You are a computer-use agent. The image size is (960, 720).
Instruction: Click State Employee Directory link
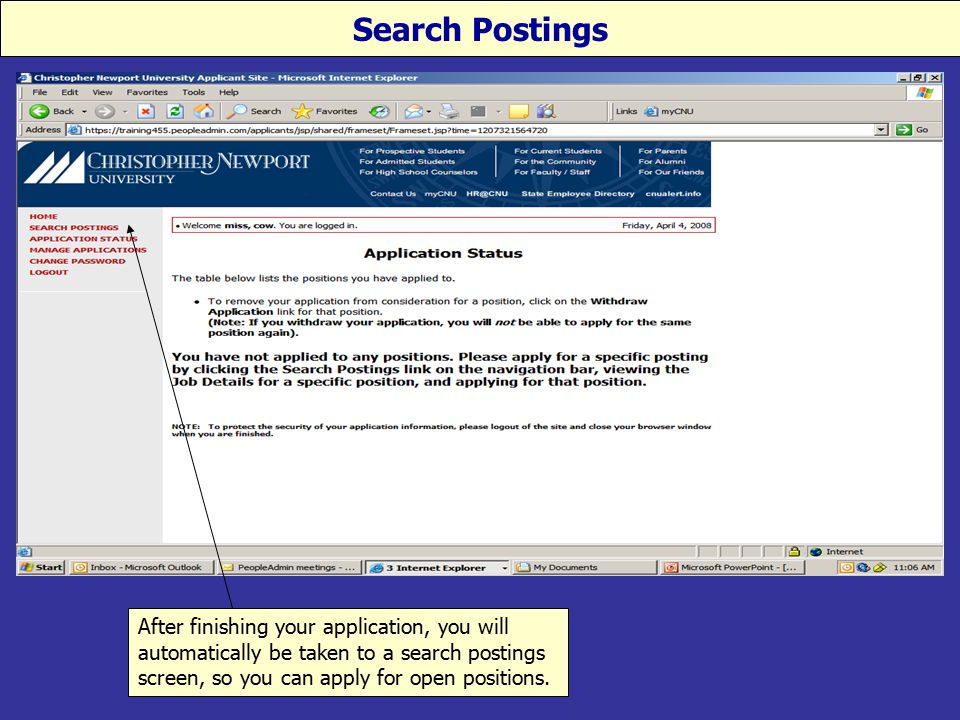[577, 193]
